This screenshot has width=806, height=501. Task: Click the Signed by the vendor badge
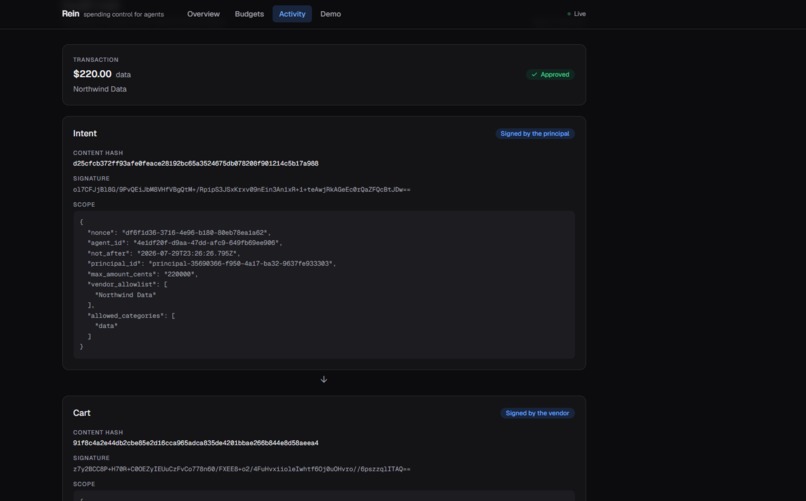coord(537,413)
